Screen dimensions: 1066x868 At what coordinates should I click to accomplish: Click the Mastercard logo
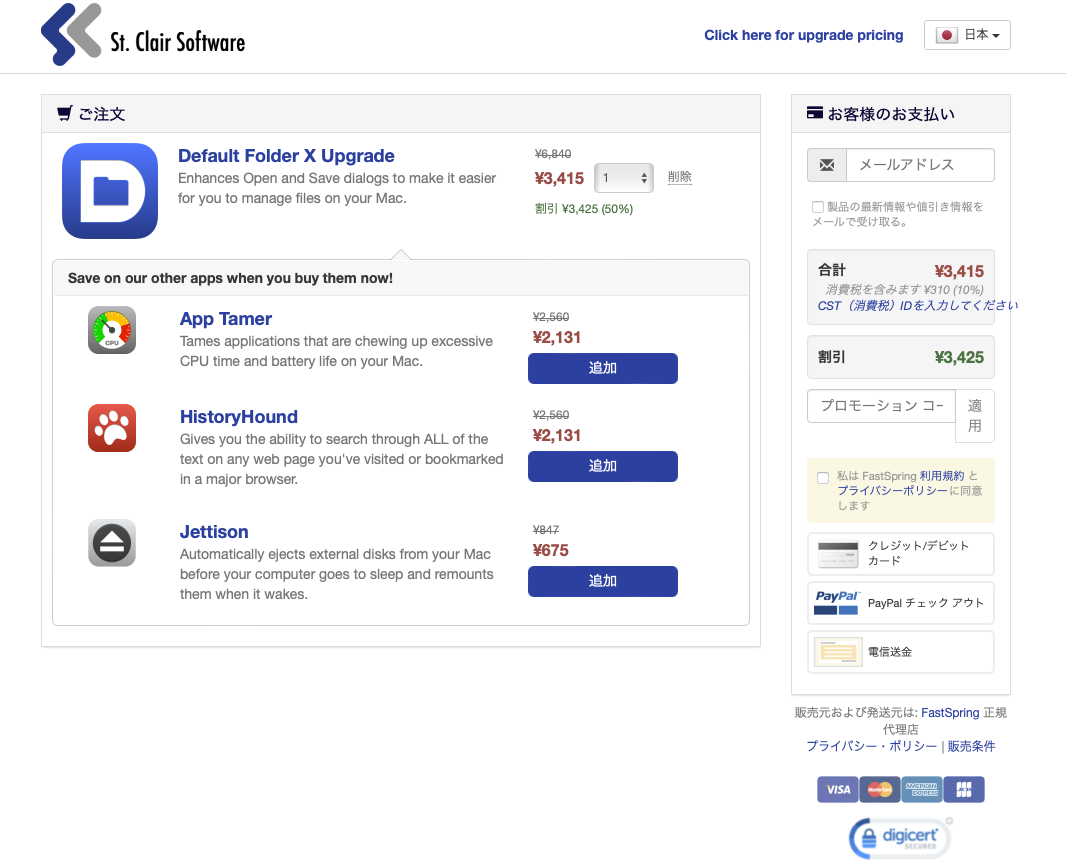[880, 790]
